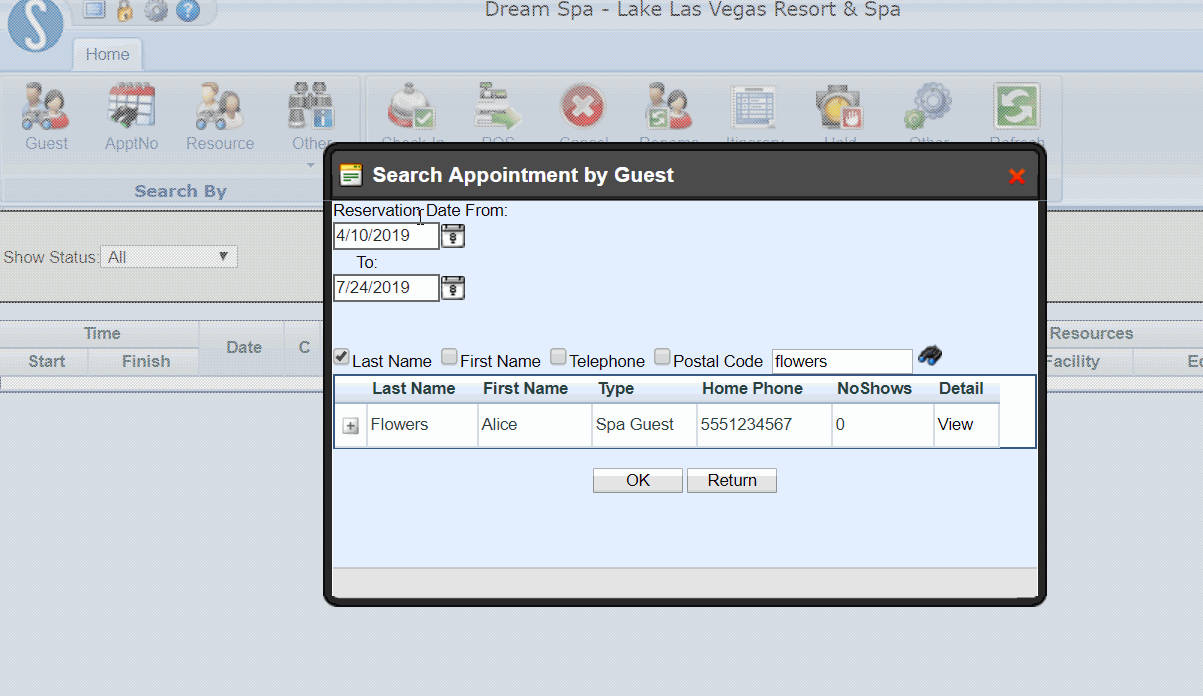Open the calendar next to From date

click(452, 235)
